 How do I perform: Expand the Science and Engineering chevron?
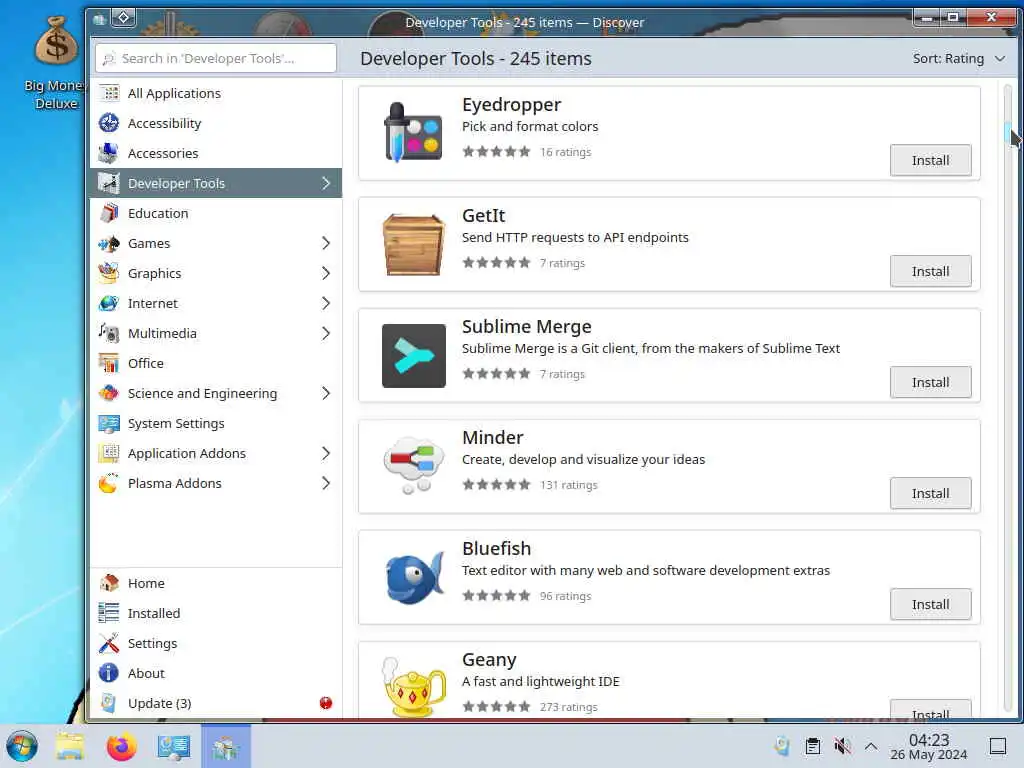click(x=326, y=393)
